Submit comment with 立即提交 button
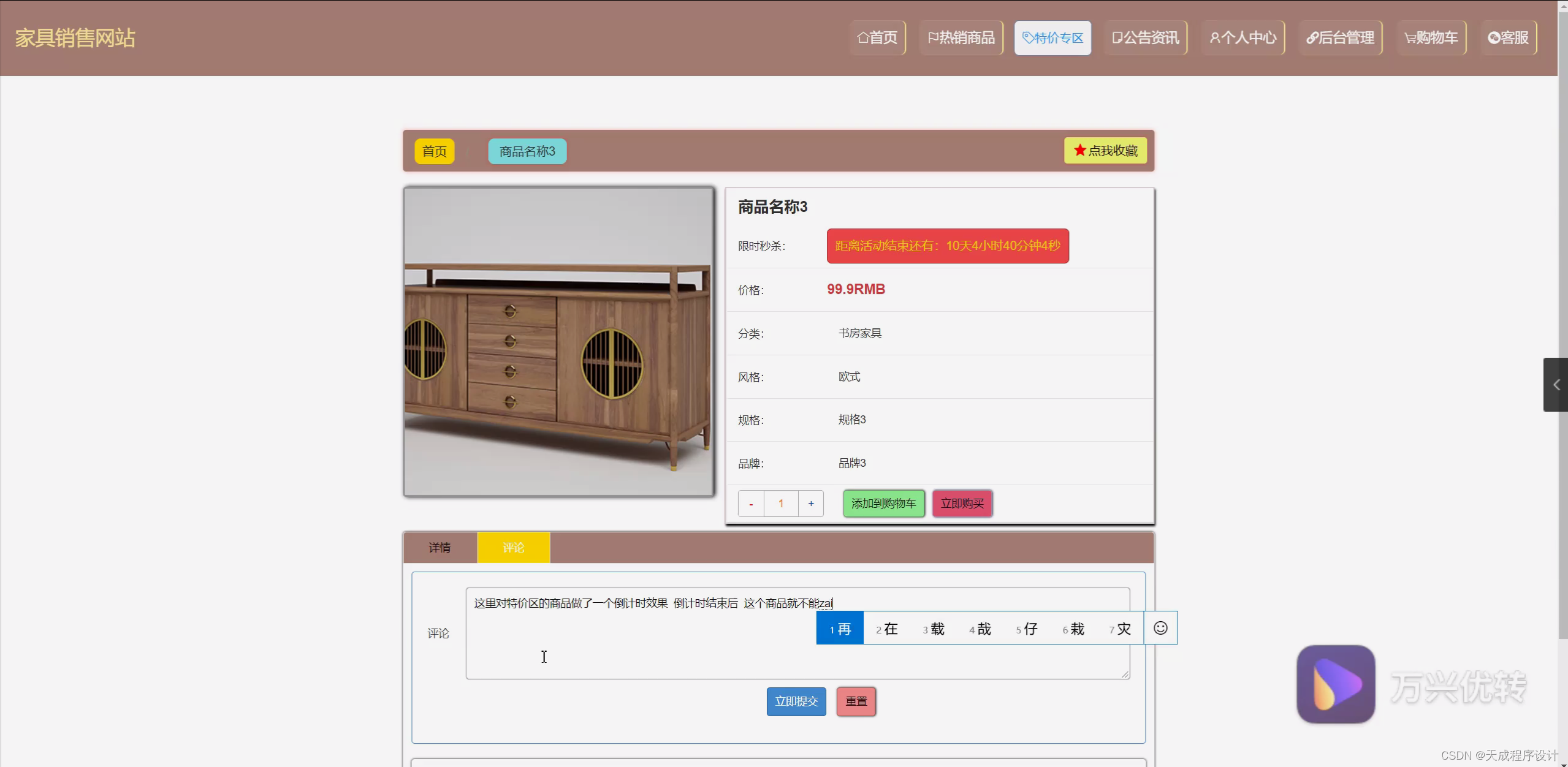Viewport: 1568px width, 767px height. (x=796, y=701)
